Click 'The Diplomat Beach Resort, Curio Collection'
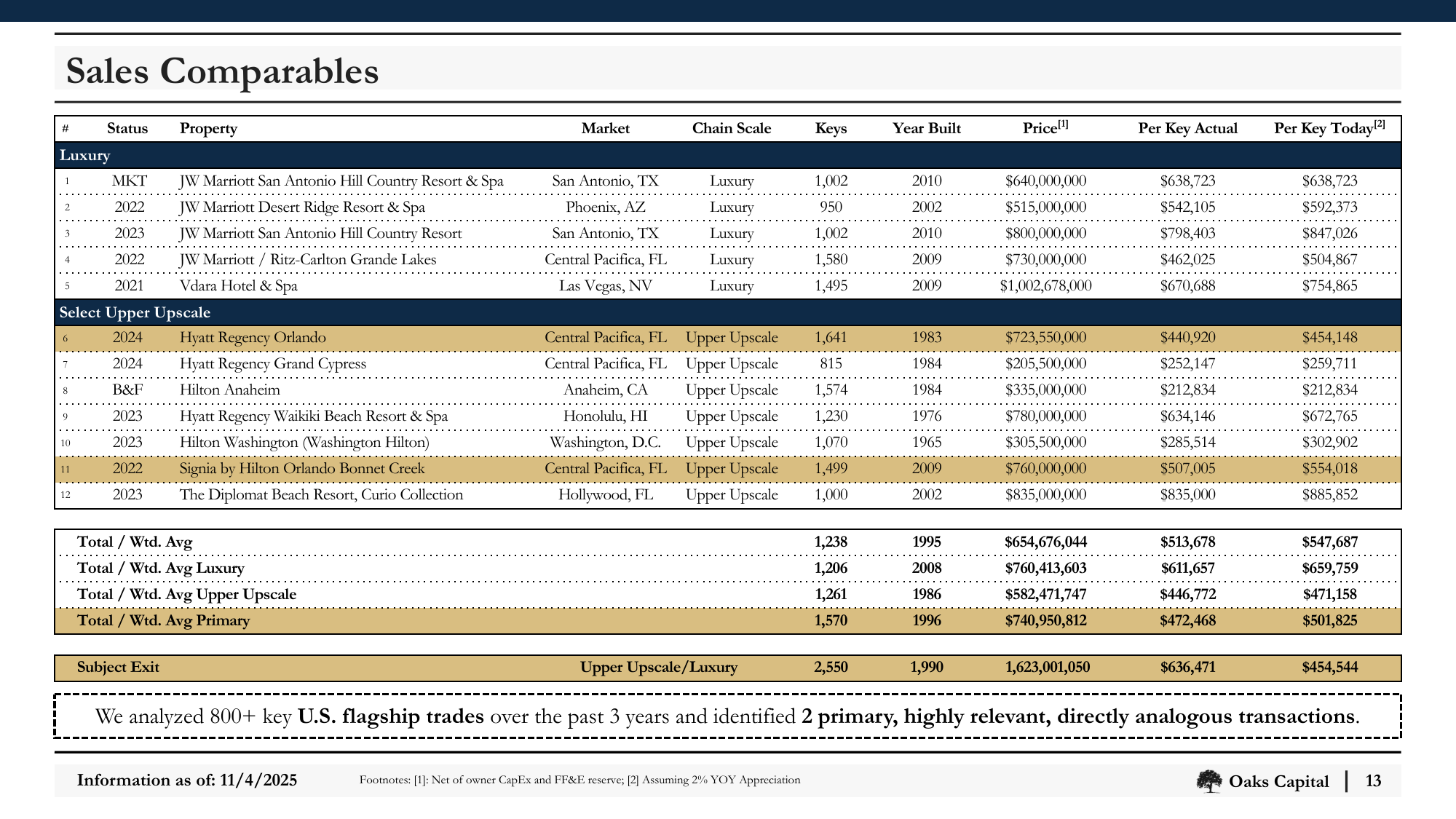1456x819 pixels. tap(321, 494)
